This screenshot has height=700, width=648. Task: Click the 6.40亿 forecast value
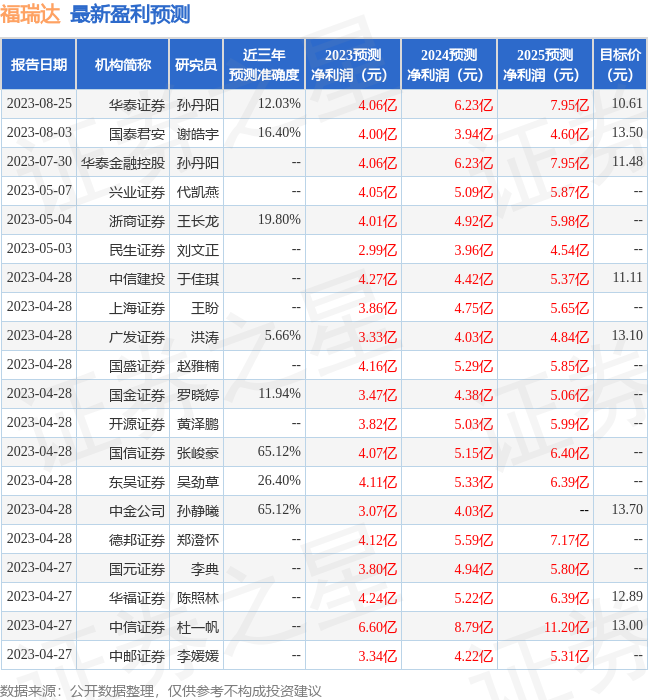tap(569, 453)
